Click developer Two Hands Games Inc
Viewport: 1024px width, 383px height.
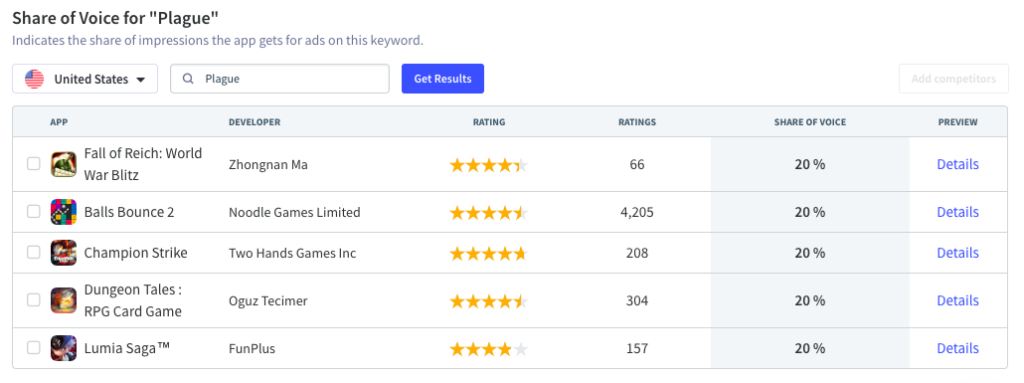coord(293,253)
